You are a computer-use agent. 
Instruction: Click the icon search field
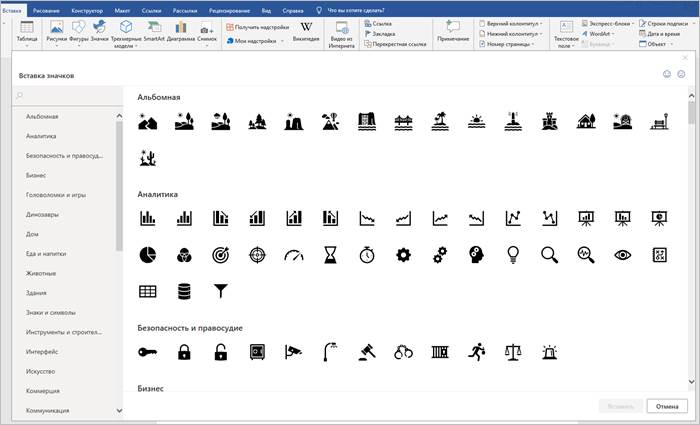[x=65, y=96]
